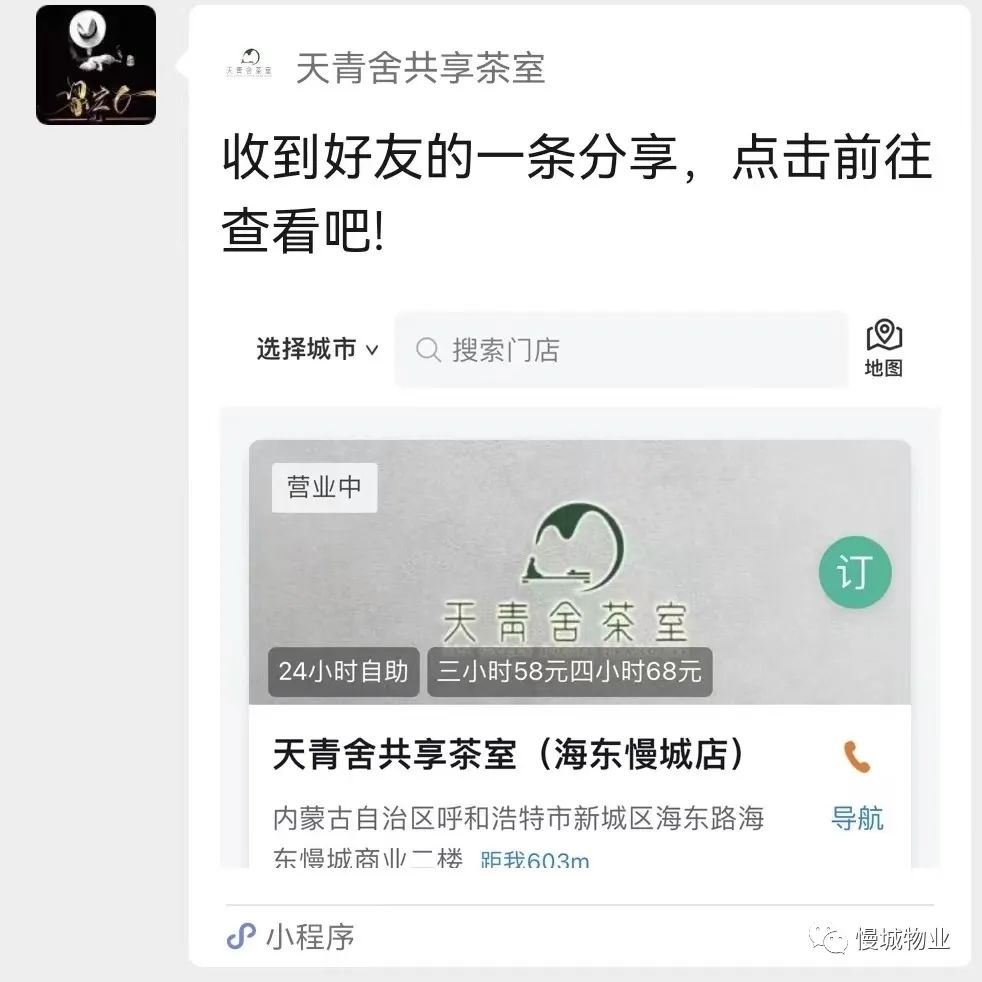Tap the 慢城物业 WeChat watermark icon

coord(829,939)
